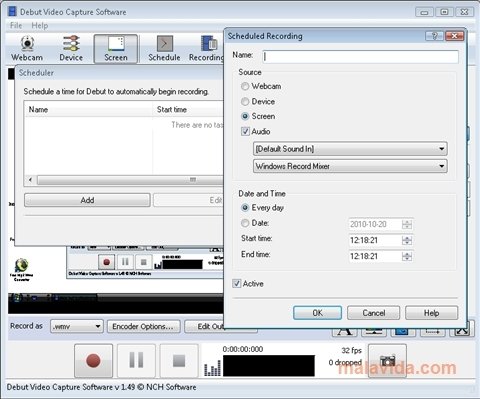Toggle the Active checkbox
Screen dimensions: 480x399
[x=236, y=284]
